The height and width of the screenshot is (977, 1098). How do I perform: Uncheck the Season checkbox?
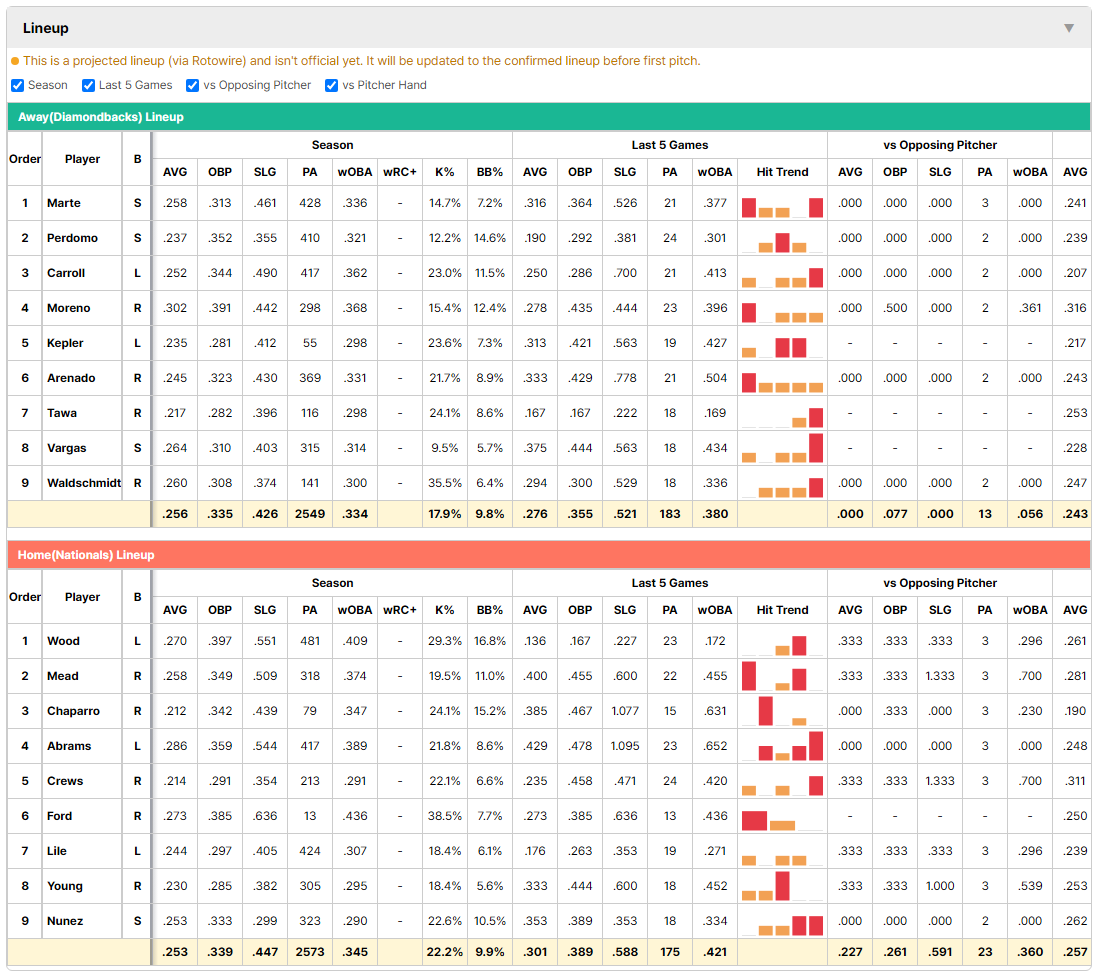pyautogui.click(x=18, y=85)
